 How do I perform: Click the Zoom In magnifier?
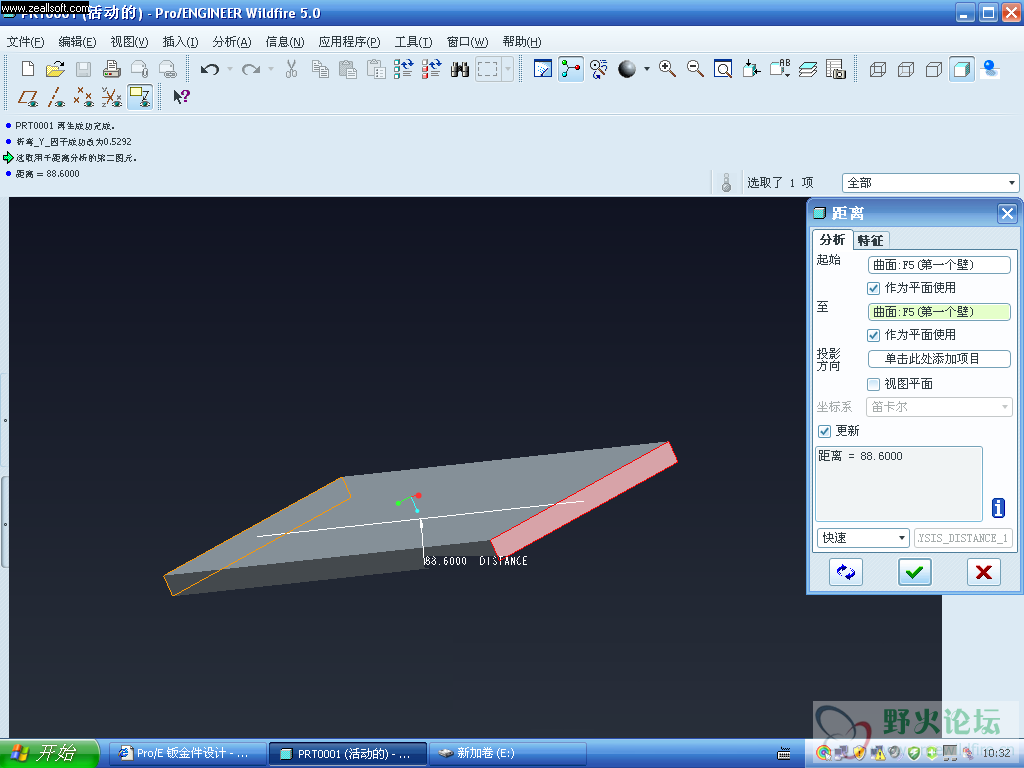tap(667, 69)
